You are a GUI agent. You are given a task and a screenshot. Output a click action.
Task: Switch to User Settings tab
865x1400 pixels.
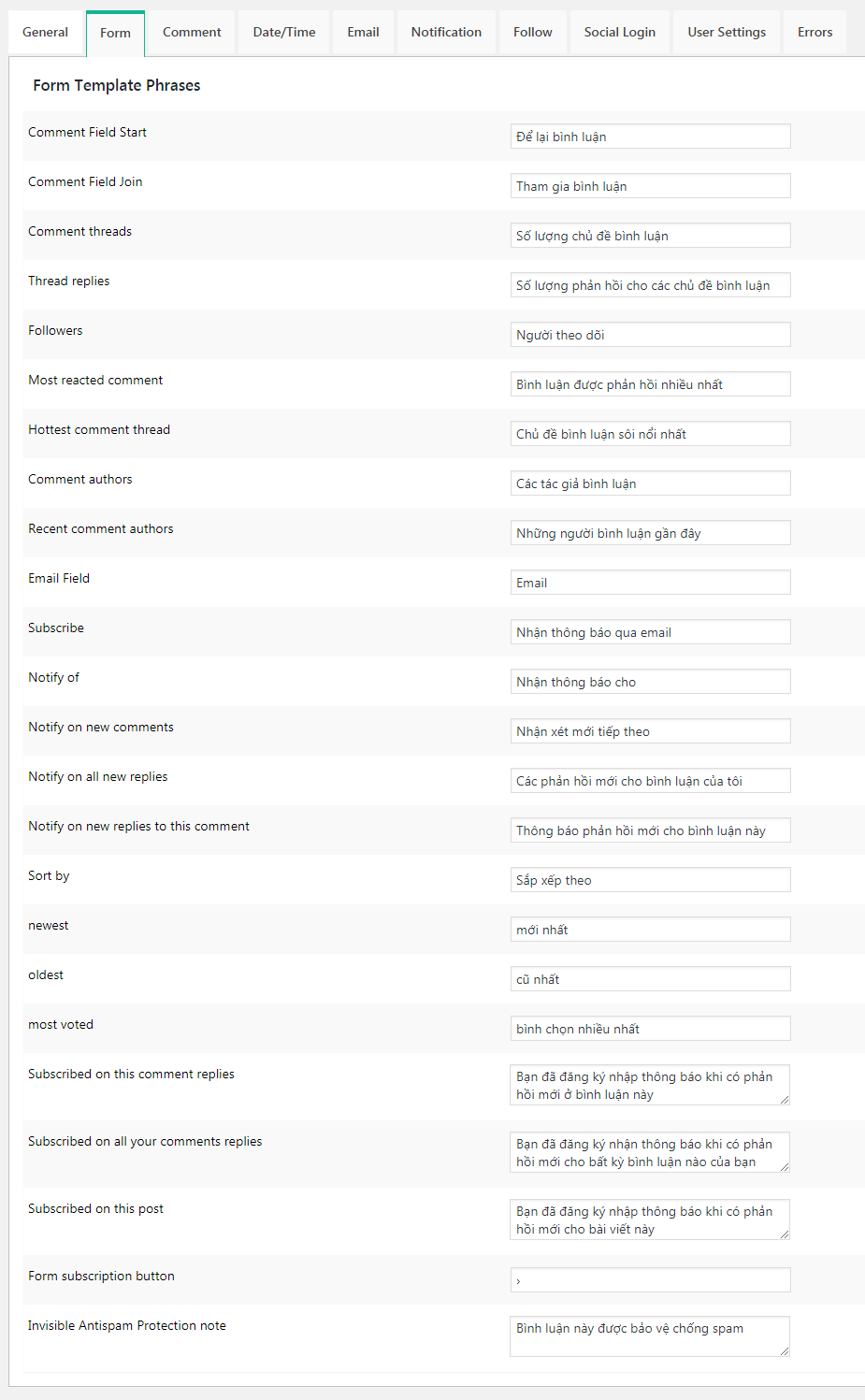tap(727, 33)
